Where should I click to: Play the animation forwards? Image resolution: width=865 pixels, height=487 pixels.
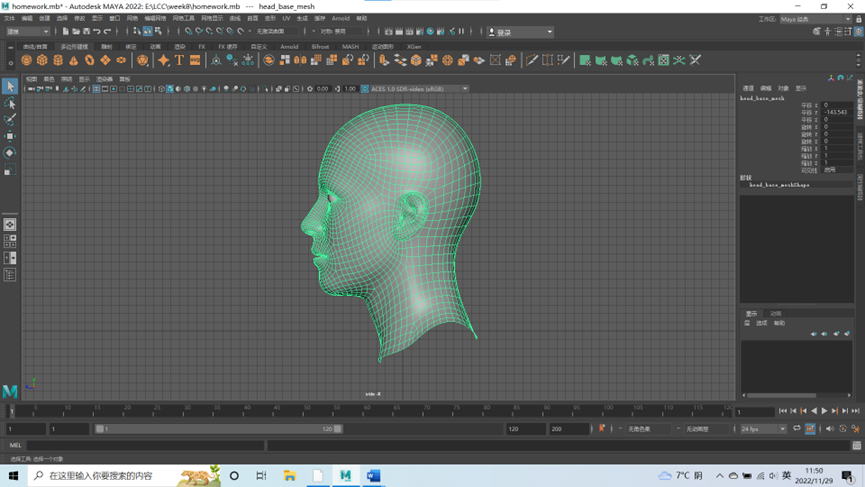click(x=825, y=411)
